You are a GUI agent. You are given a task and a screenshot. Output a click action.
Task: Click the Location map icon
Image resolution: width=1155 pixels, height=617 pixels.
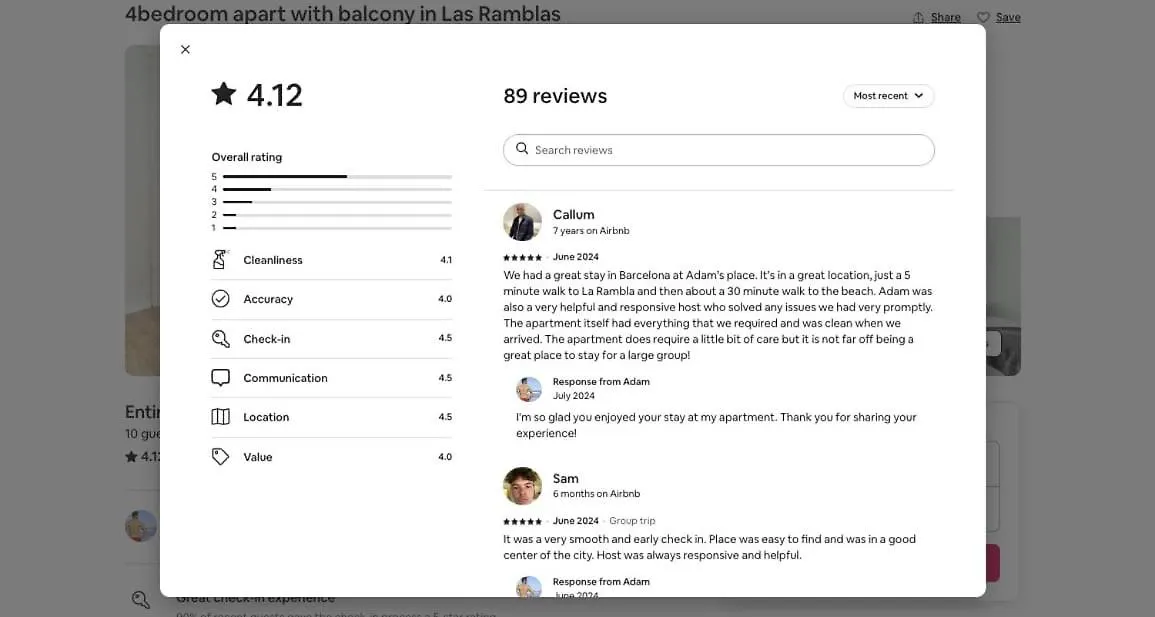(x=221, y=417)
